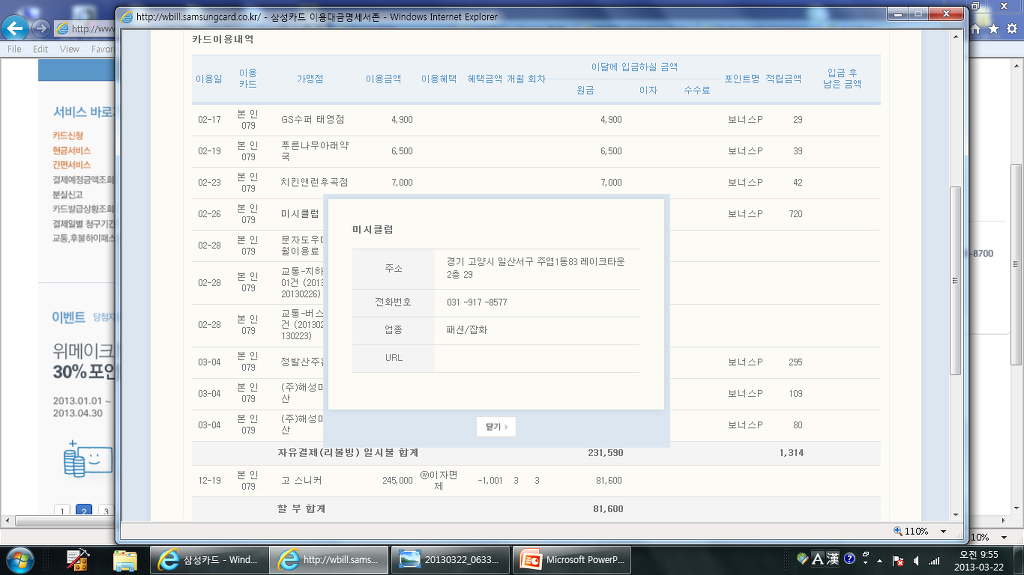Click the forward arrow in background browser
Image resolution: width=1024 pixels, height=575 pixels.
click(x=40, y=28)
